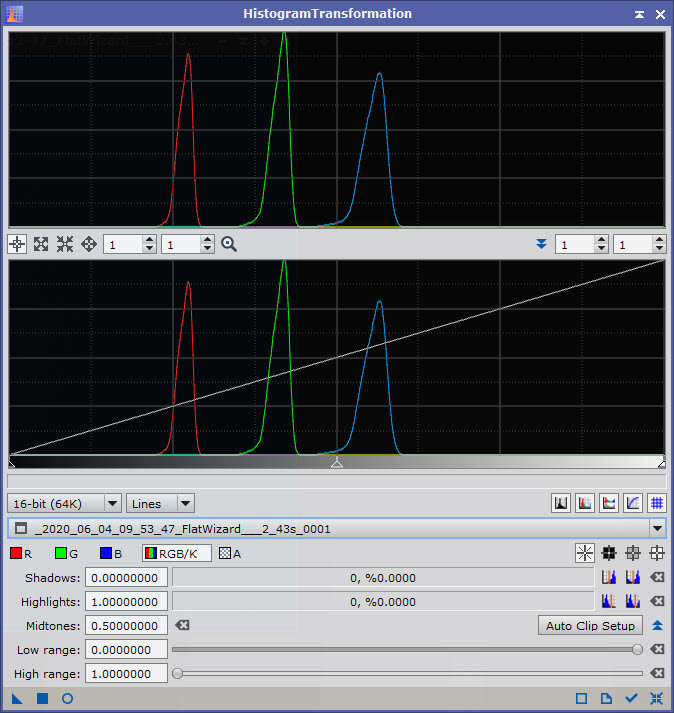Toggle show raw RGB histograms icon
Viewport: 674px width, 713px height.
585,503
